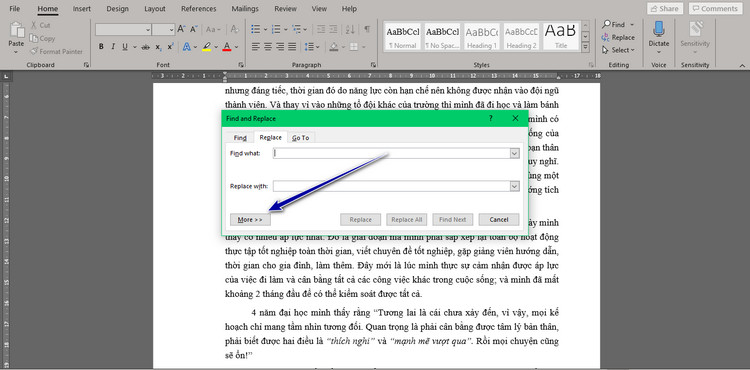Toggle strikethrough formatting

pyautogui.click(x=146, y=47)
